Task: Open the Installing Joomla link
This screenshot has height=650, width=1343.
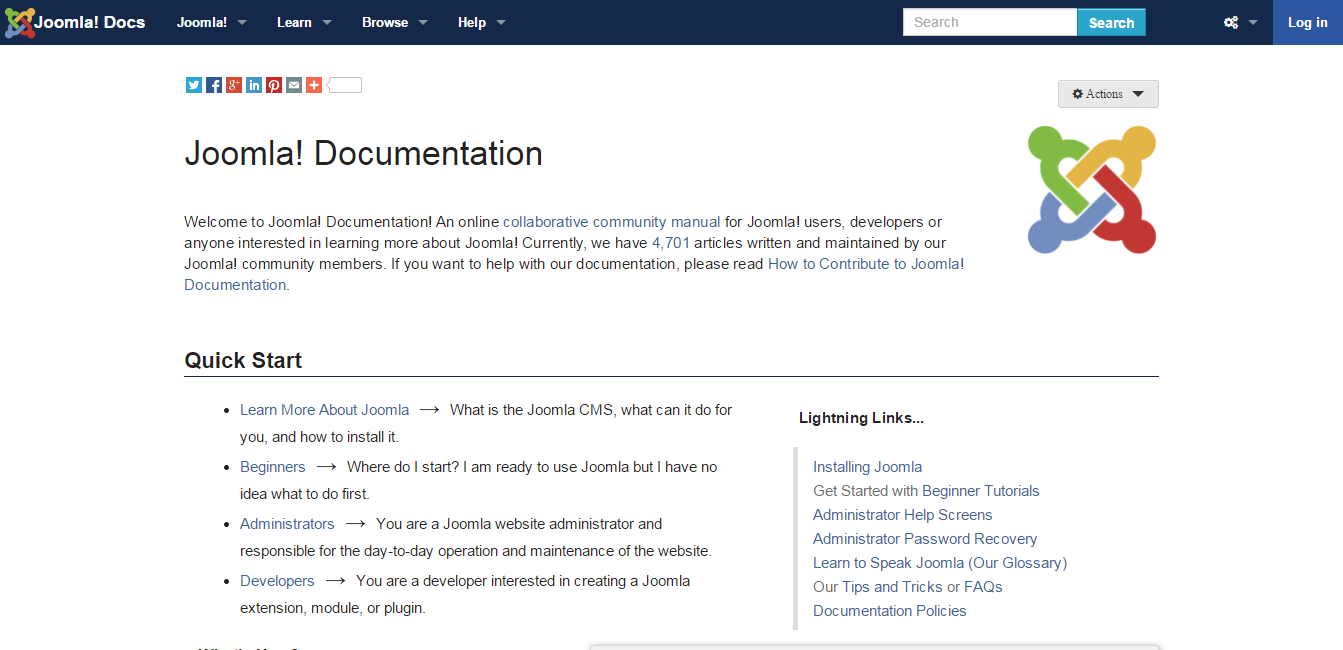Action: pos(867,466)
